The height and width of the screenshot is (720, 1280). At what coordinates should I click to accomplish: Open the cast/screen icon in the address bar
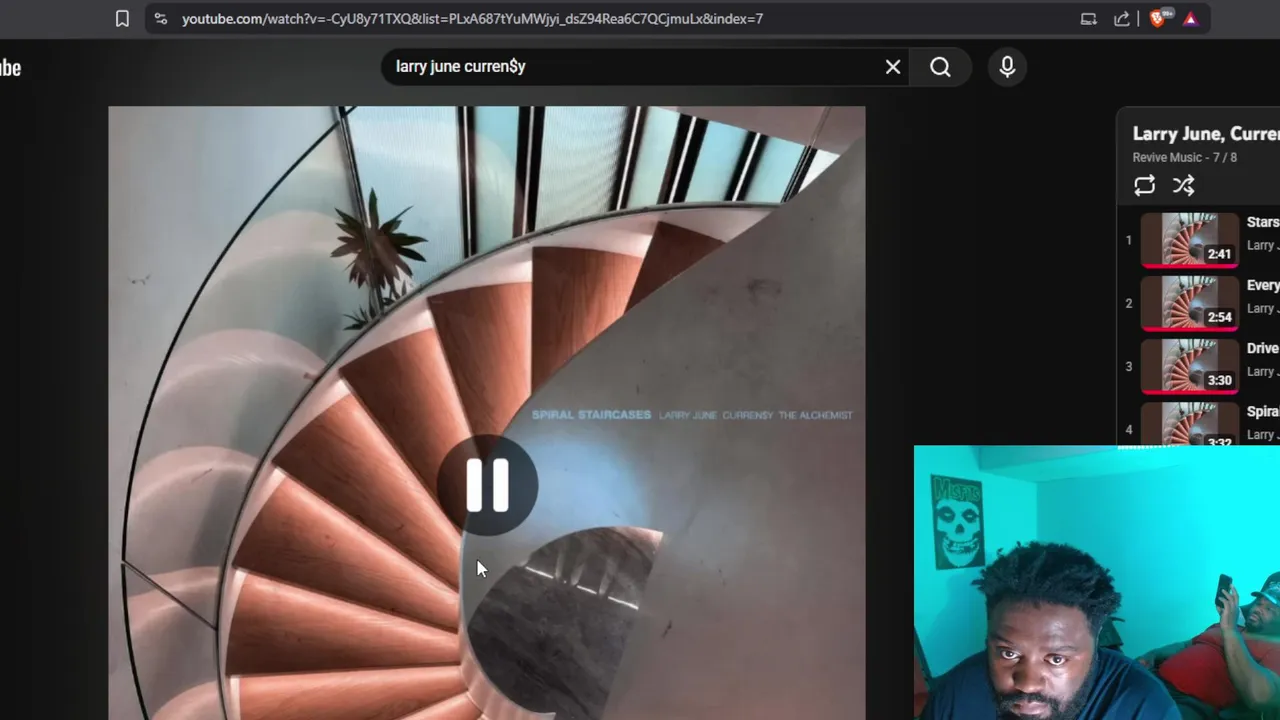tap(1089, 18)
